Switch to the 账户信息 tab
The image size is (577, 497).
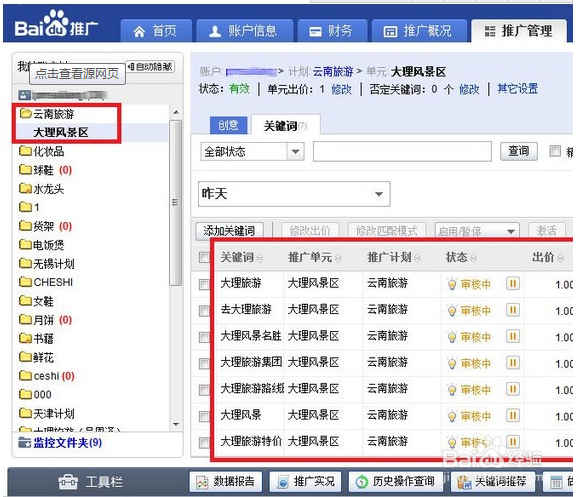244,31
